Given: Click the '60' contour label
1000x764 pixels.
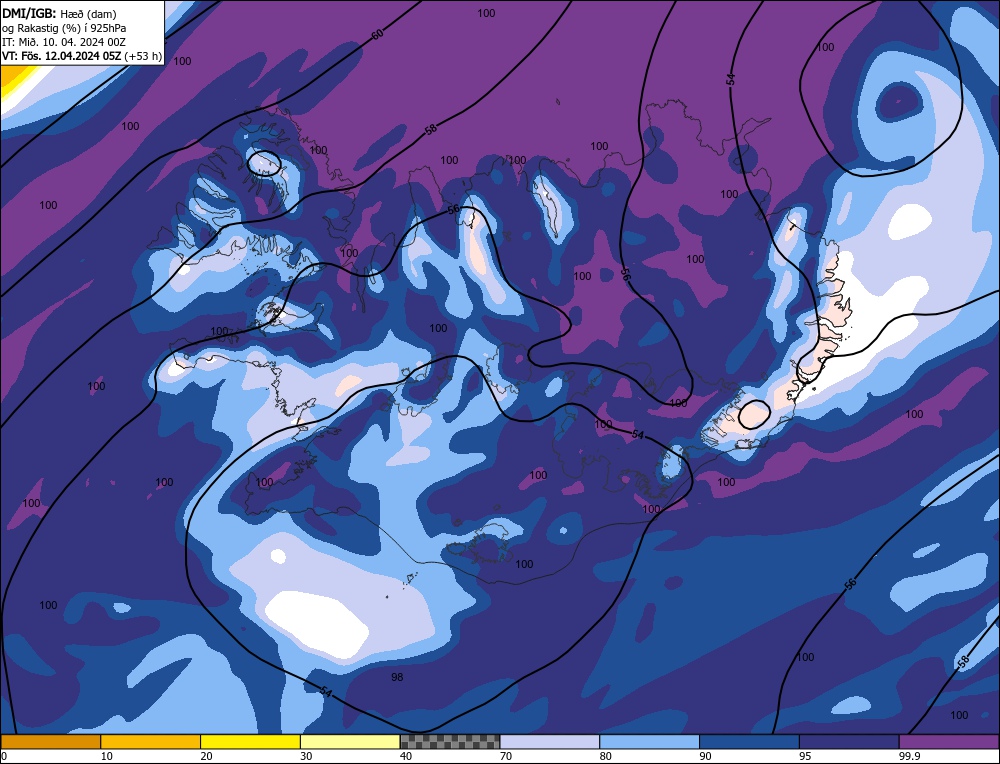Looking at the screenshot, I should coord(378,34).
